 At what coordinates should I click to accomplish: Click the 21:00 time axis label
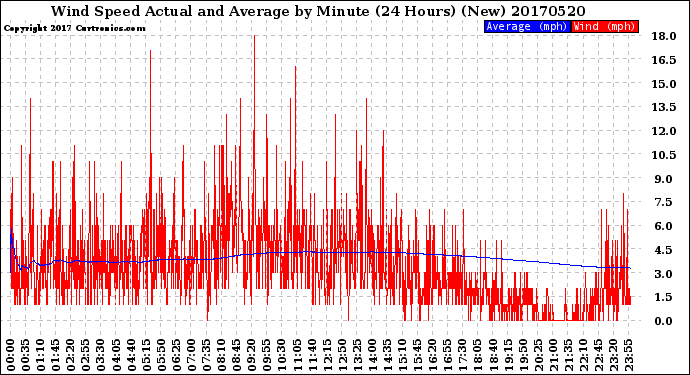pyautogui.click(x=554, y=355)
